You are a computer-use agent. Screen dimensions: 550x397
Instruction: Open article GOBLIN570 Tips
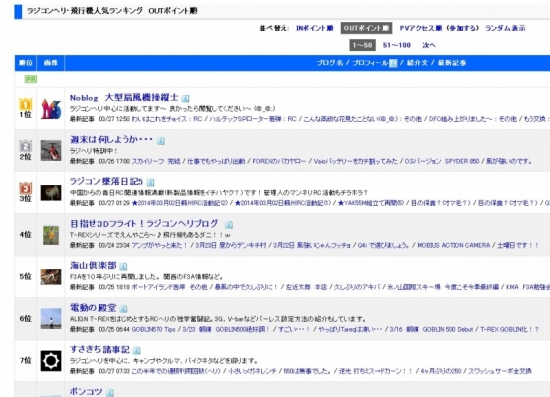[153, 329]
